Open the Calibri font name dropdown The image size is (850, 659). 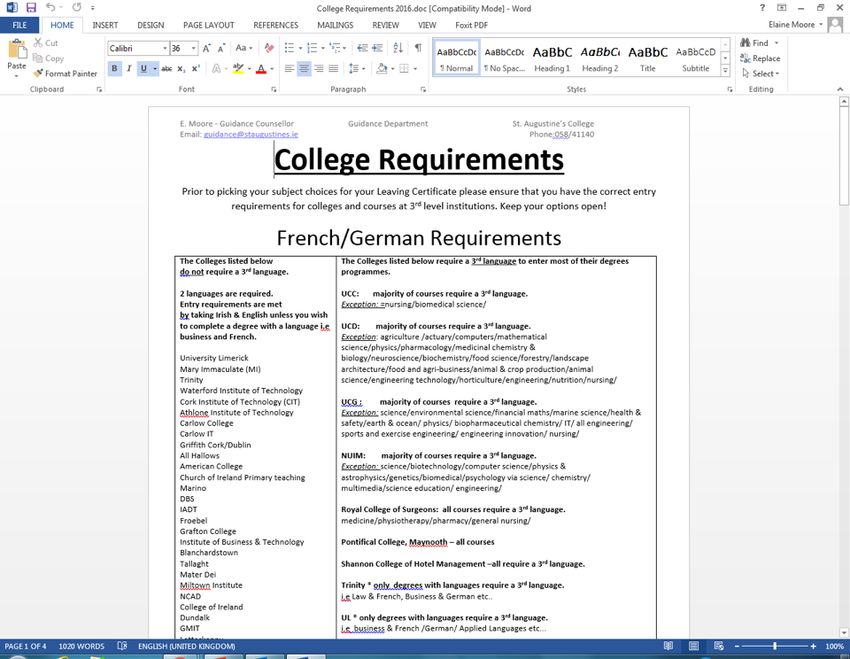[165, 48]
